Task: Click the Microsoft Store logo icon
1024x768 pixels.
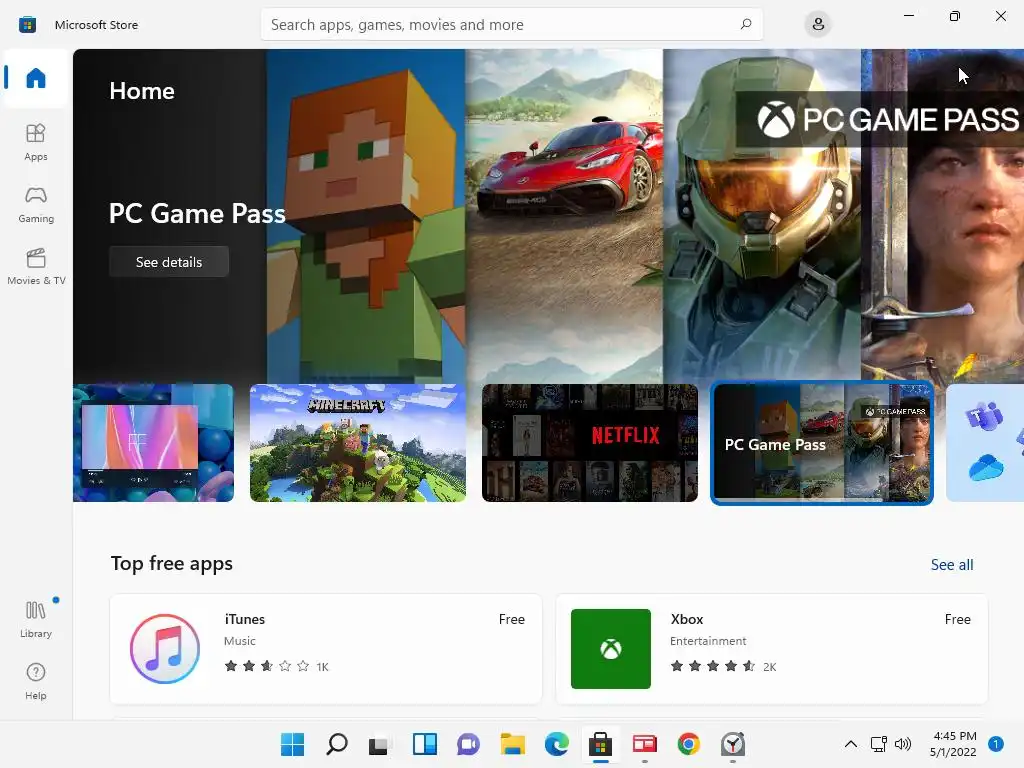Action: 27,25
